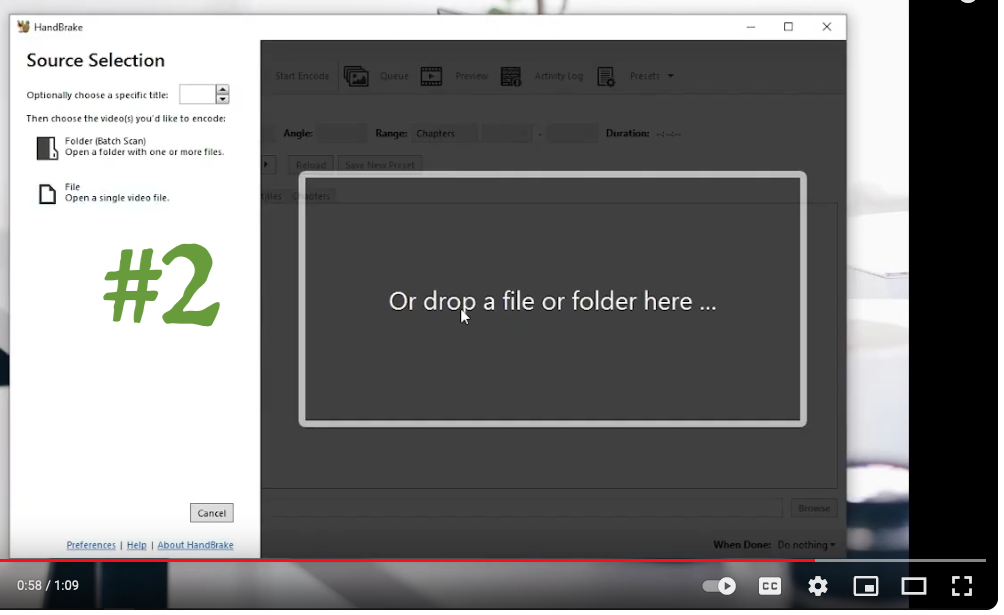Close the HandBrake window
This screenshot has width=1004, height=615.
(x=827, y=26)
